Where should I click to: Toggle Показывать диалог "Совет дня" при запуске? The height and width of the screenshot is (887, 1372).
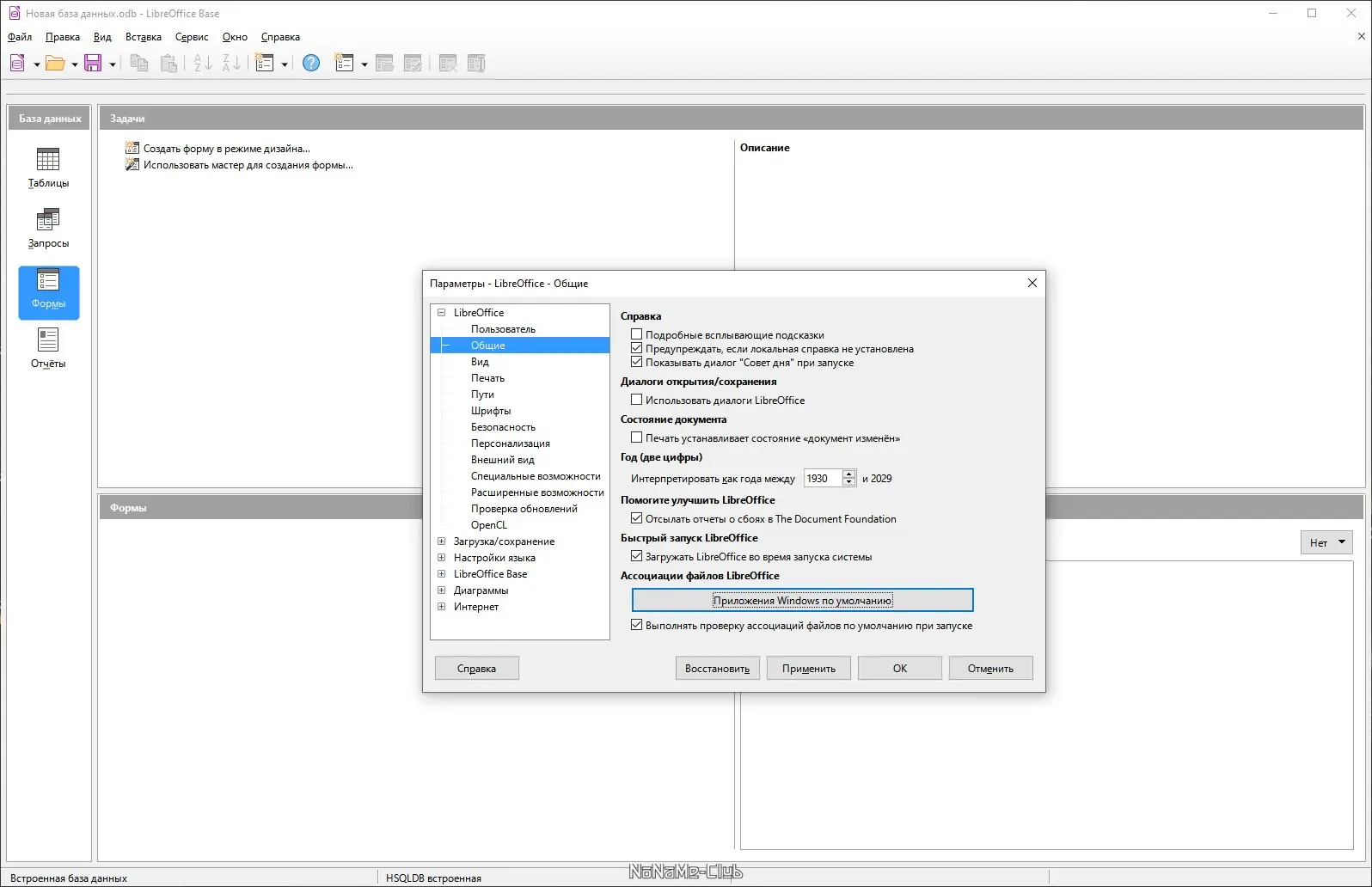[x=637, y=362]
